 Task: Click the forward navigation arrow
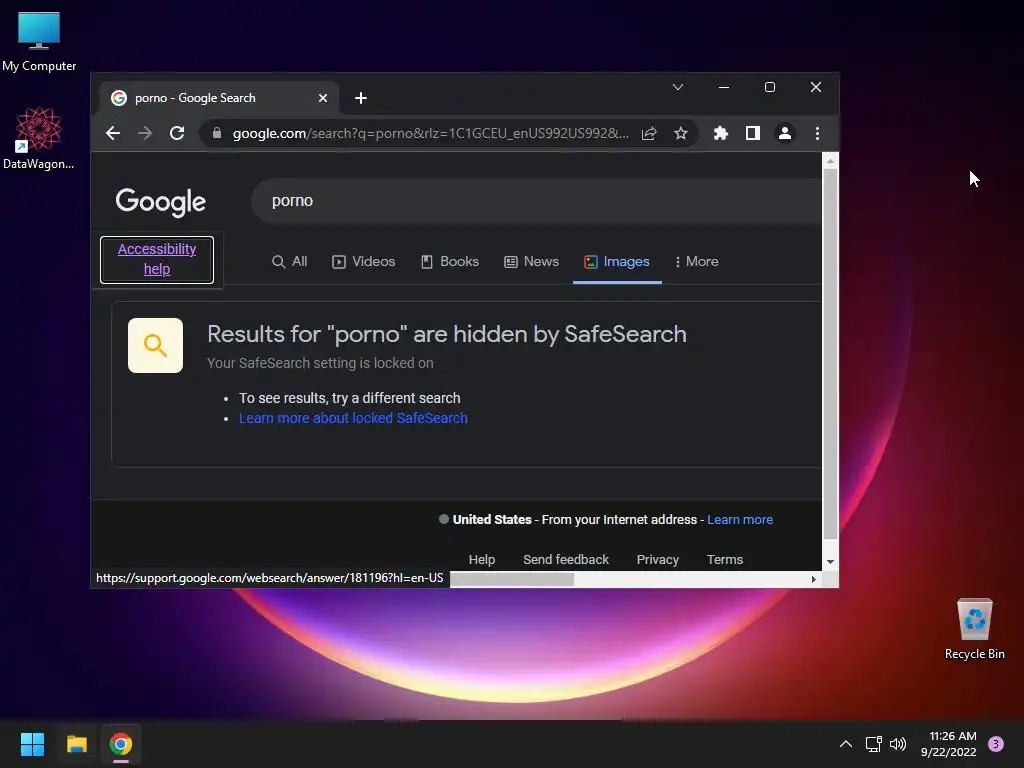coord(145,133)
